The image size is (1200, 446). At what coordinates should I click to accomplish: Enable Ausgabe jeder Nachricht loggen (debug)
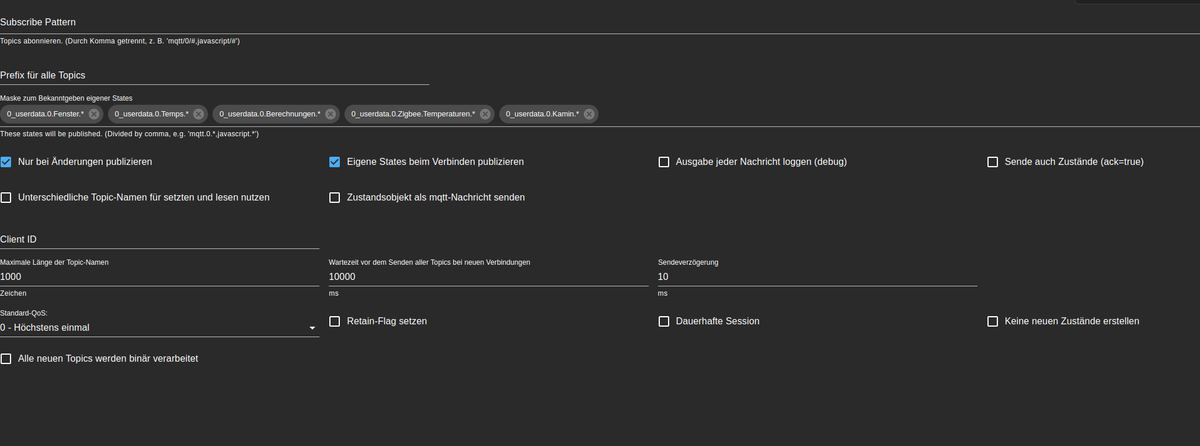coord(664,161)
